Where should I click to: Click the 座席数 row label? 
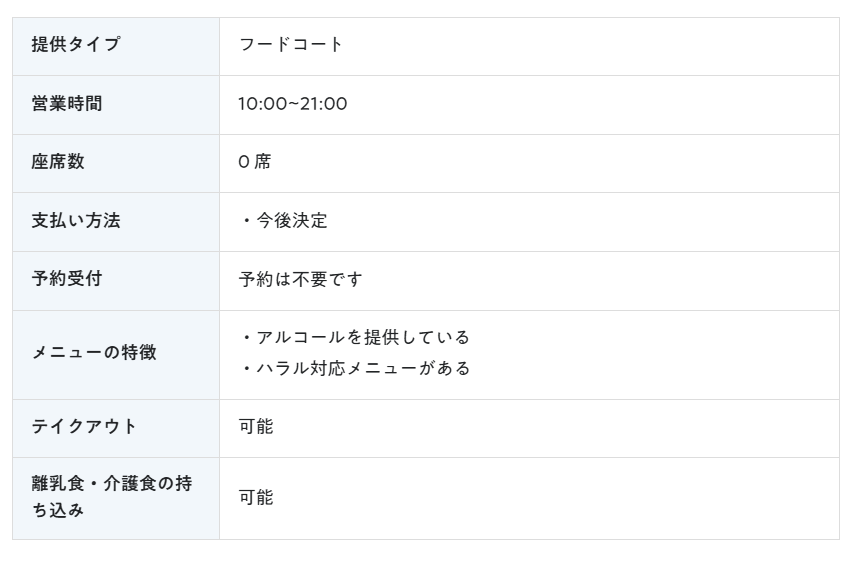tap(58, 162)
